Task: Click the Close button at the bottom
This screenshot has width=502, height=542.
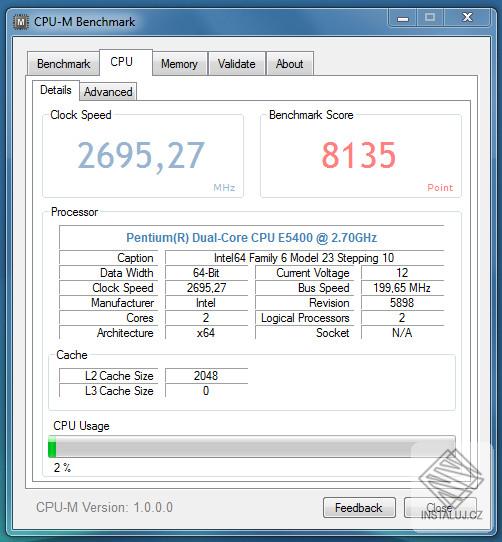Action: coord(439,508)
